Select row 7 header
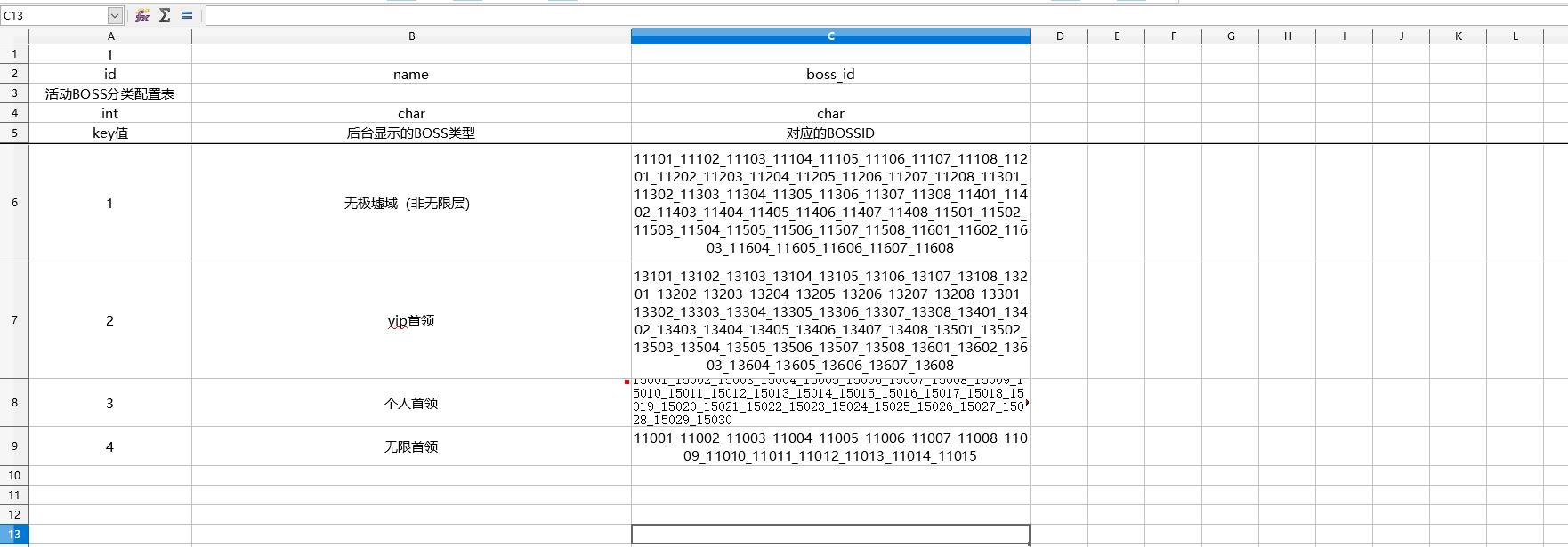Image resolution: width=1568 pixels, height=547 pixels. (x=14, y=320)
